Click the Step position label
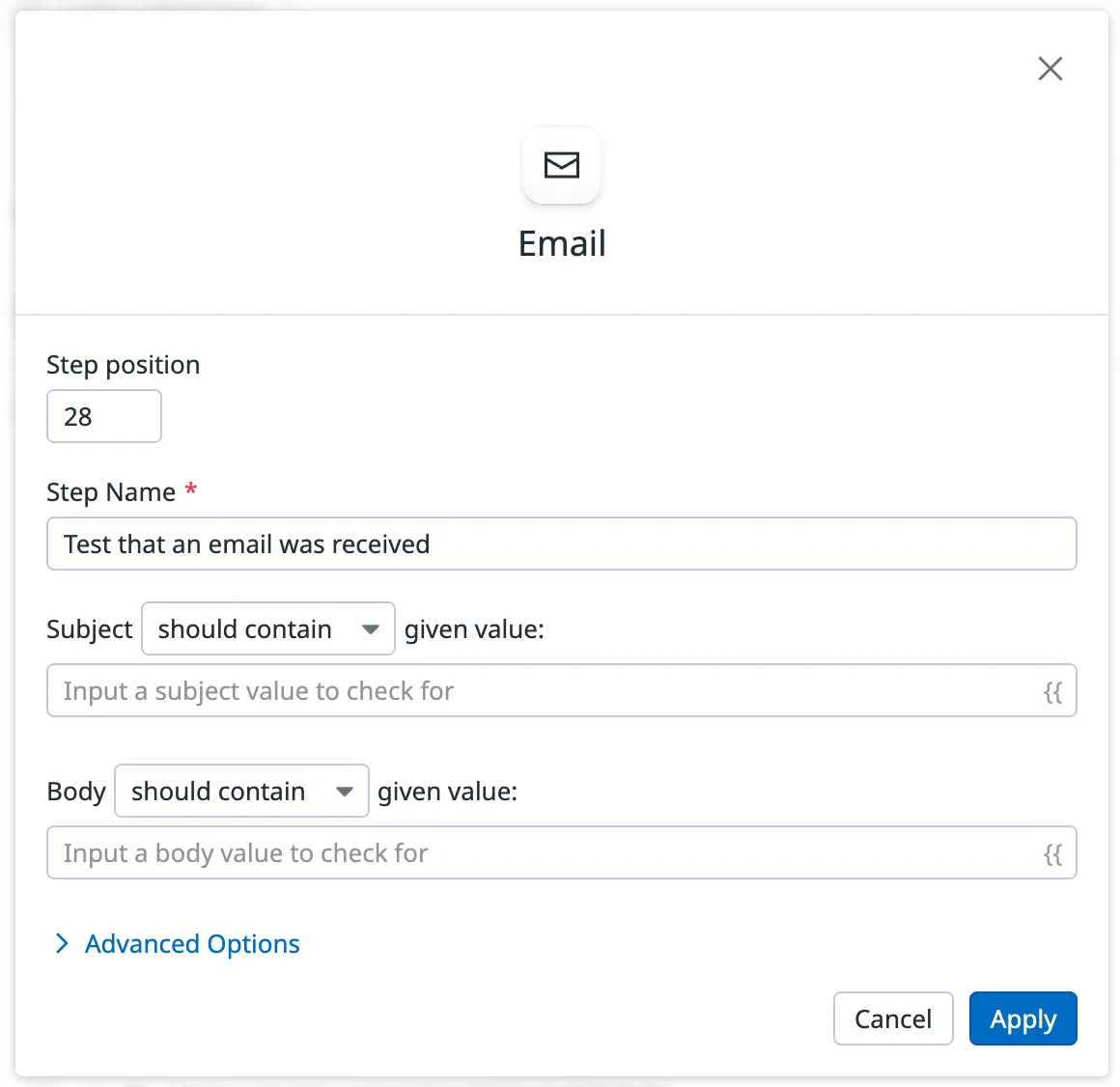Viewport: 1120px width, 1087px height. click(x=124, y=365)
